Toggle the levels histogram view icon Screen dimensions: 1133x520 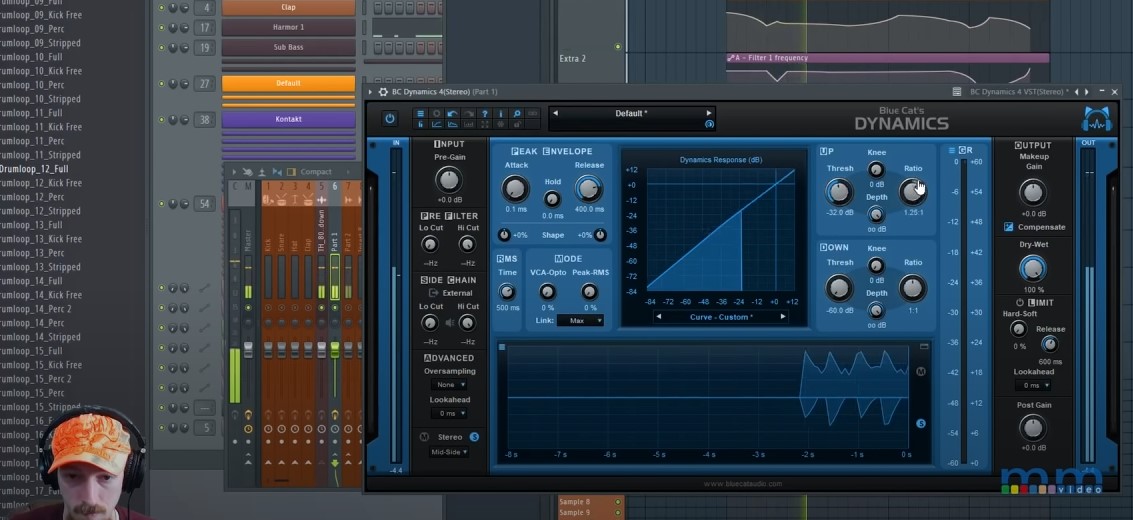[x=468, y=124]
